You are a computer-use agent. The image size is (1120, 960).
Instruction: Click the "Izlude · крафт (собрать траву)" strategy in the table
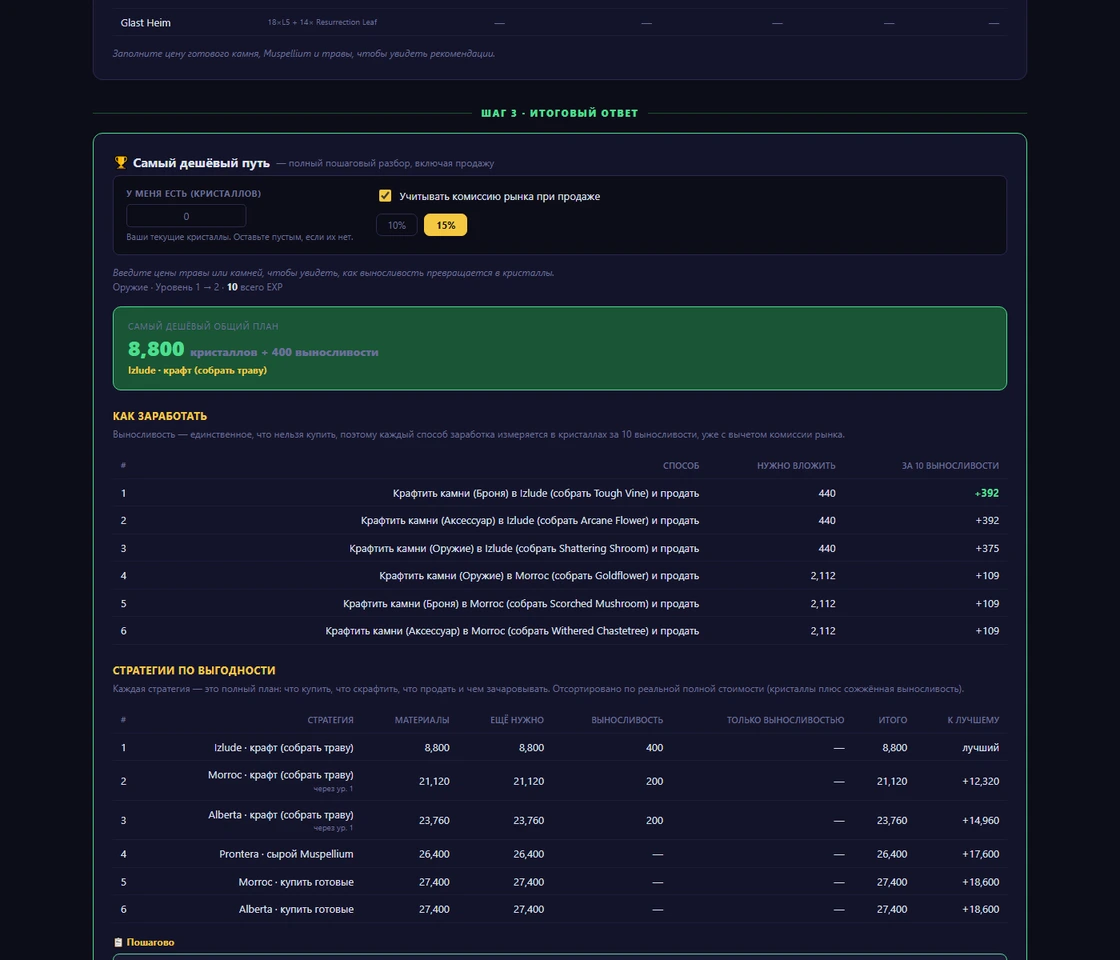(x=284, y=748)
